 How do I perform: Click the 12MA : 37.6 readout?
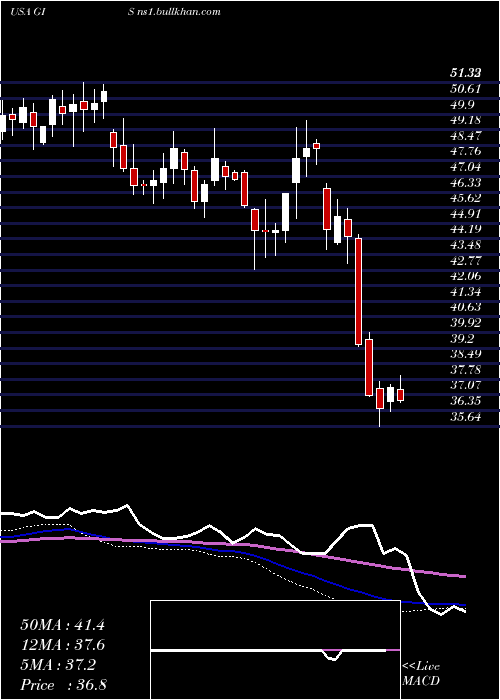click(x=63, y=645)
